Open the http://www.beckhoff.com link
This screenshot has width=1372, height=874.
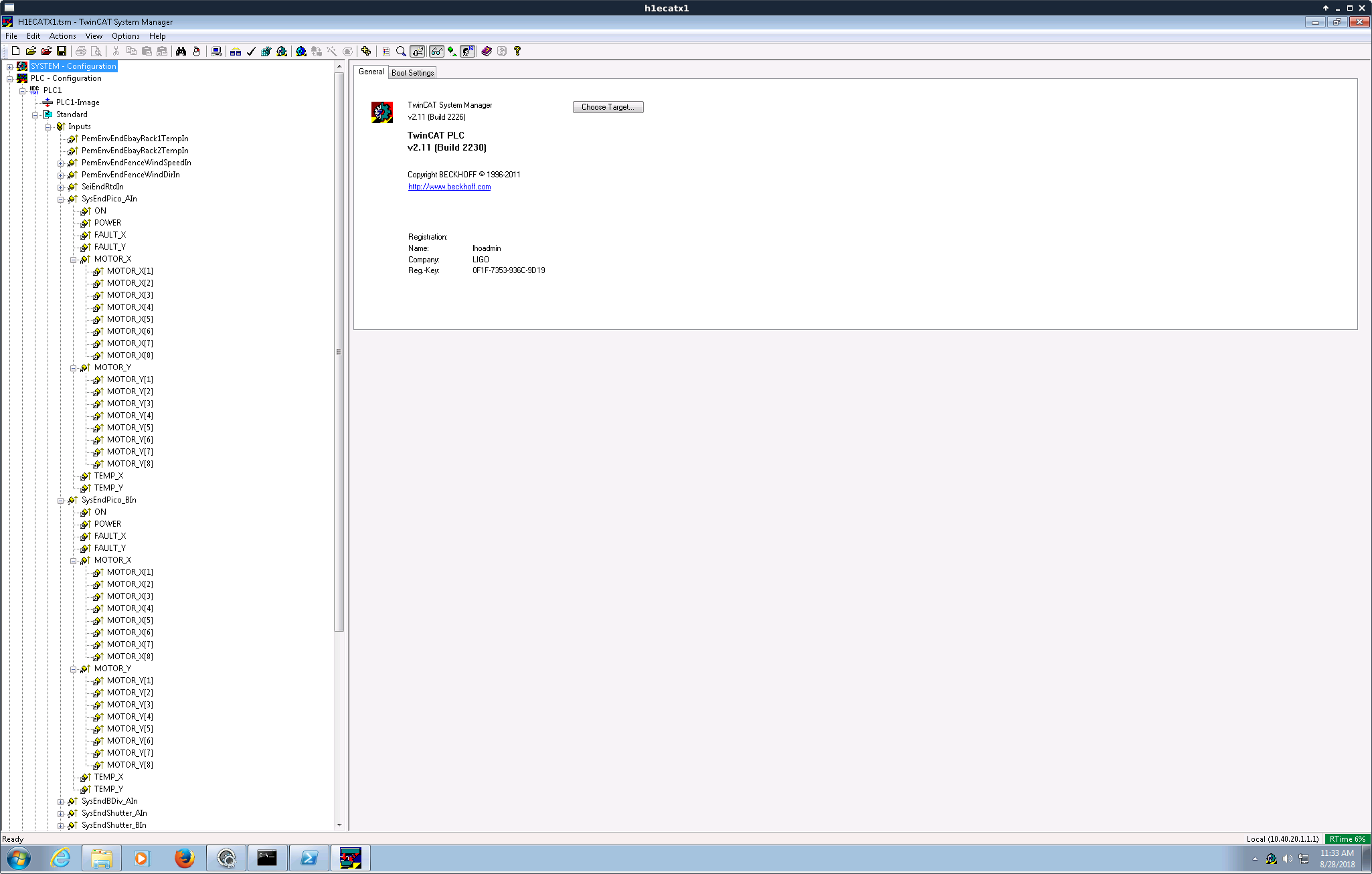coord(450,187)
